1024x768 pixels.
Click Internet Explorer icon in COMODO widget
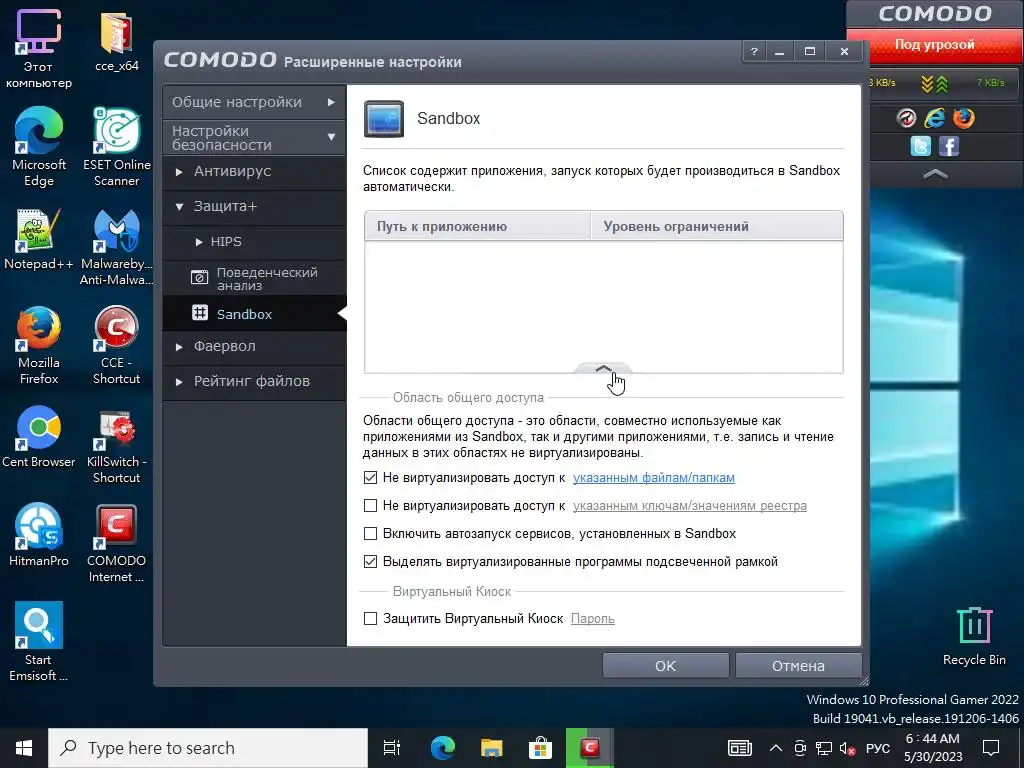[935, 118]
